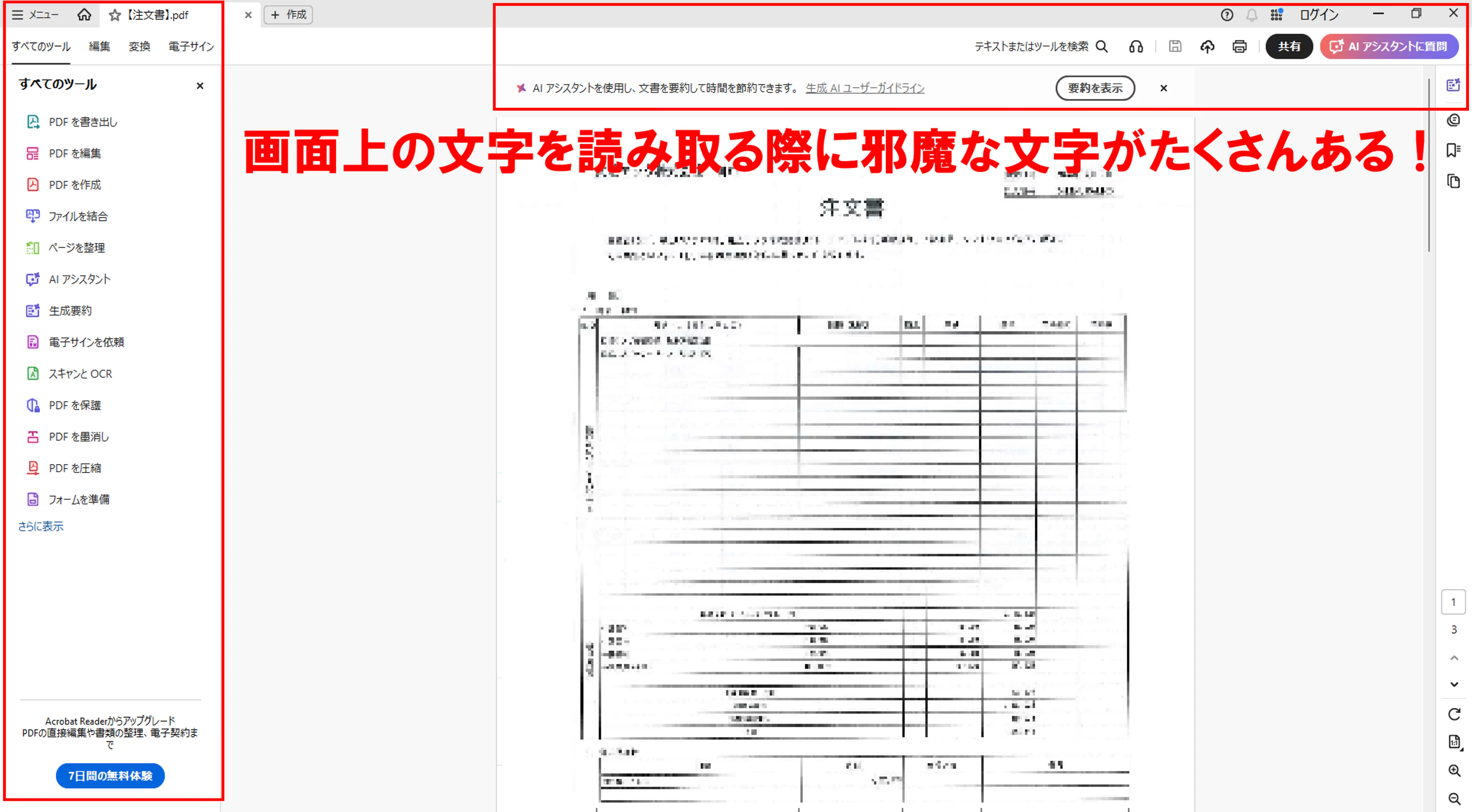The width and height of the screenshot is (1472, 812).
Task: Select ページを整理 tool
Action: (66, 248)
